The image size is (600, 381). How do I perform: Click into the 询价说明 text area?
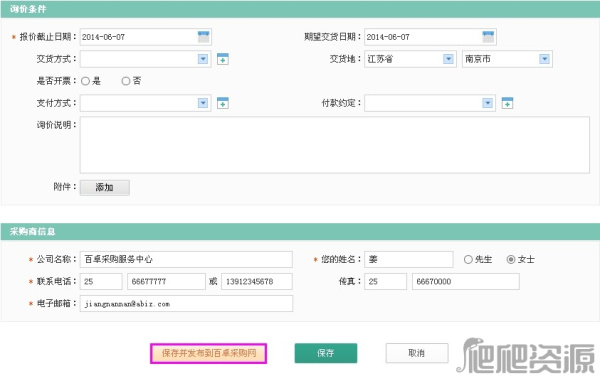point(334,145)
